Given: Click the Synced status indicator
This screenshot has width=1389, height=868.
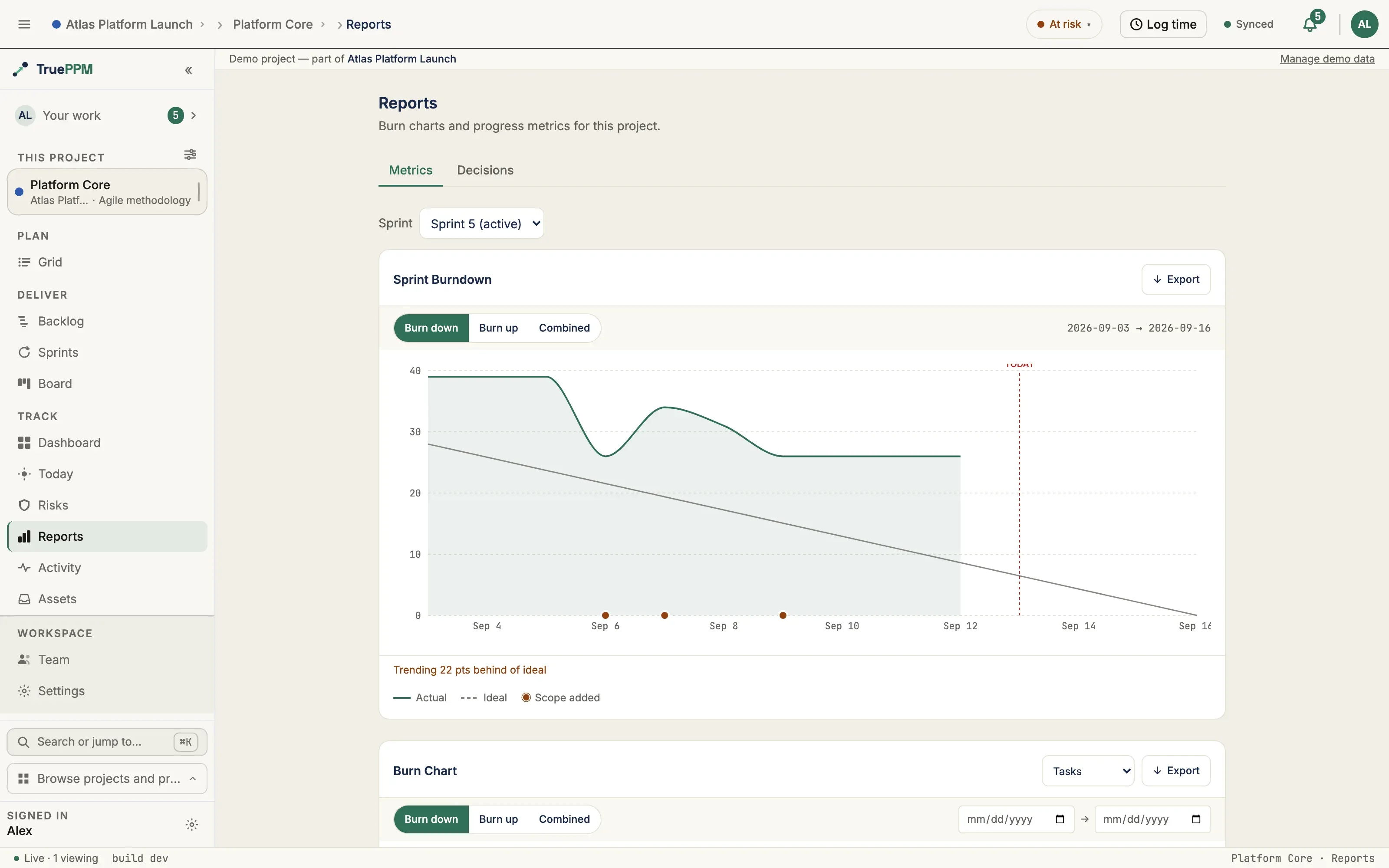Looking at the screenshot, I should [1248, 24].
